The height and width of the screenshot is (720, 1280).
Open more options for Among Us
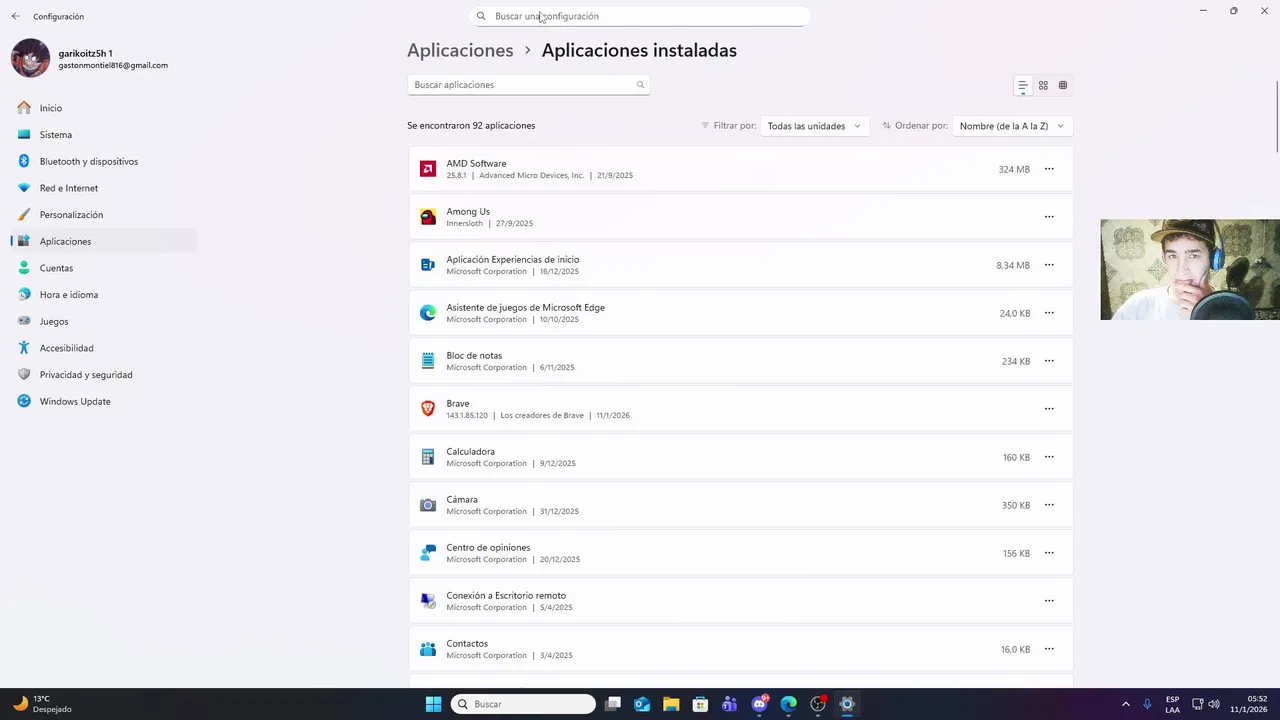point(1049,217)
